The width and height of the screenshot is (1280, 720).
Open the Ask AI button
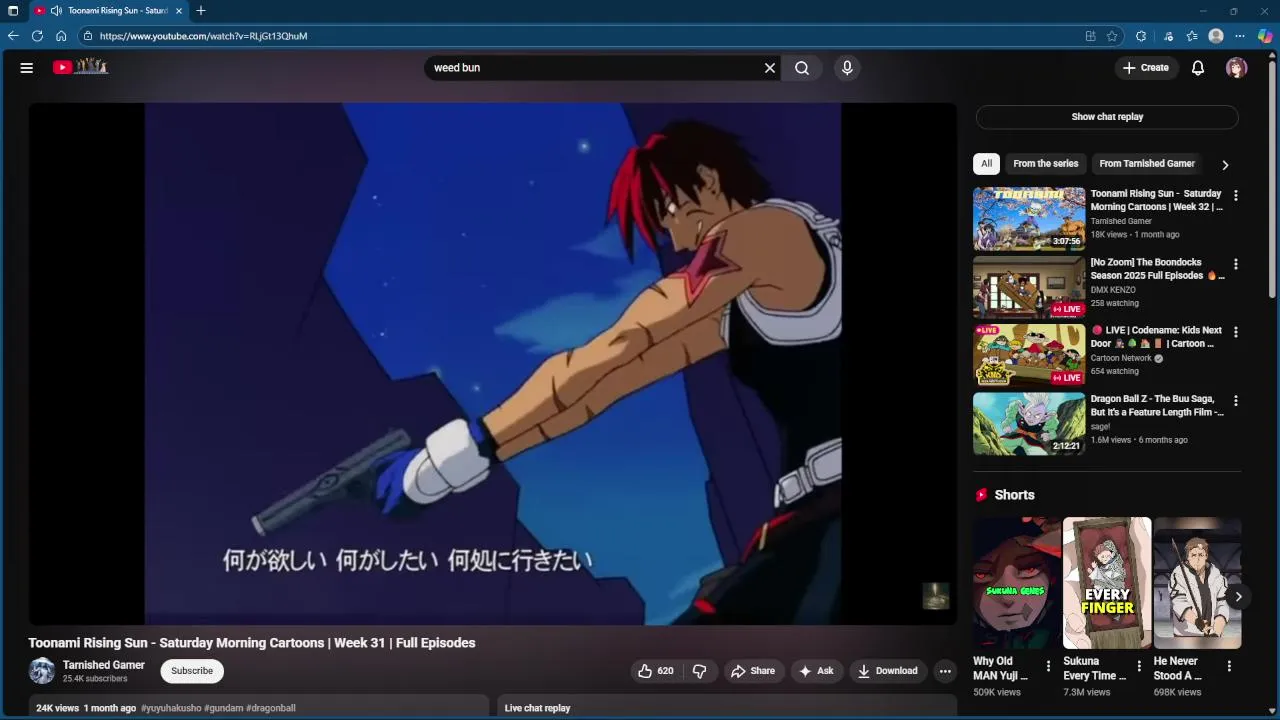816,671
